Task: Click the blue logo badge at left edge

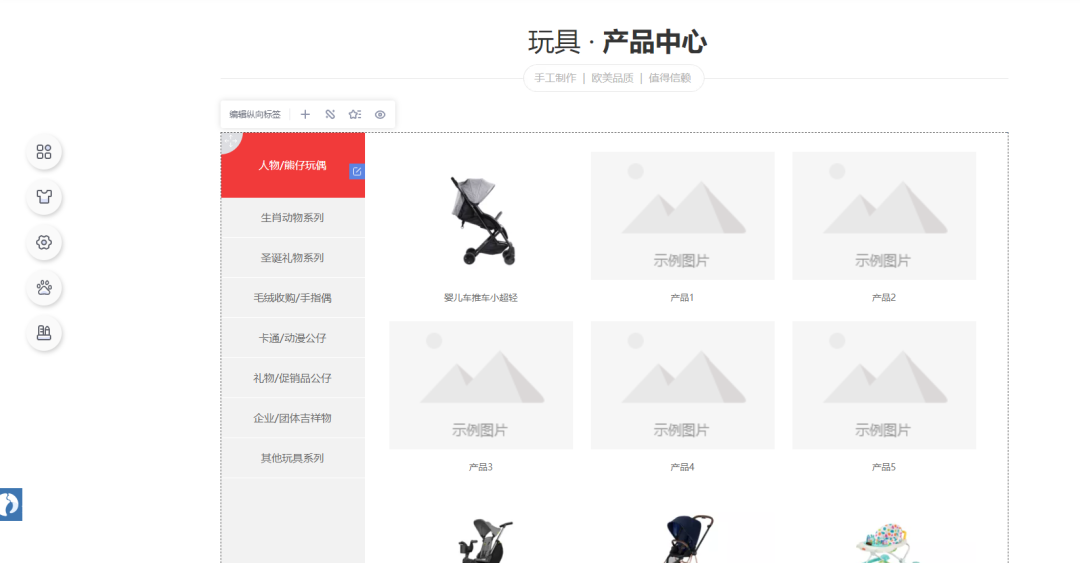Action: click(10, 504)
